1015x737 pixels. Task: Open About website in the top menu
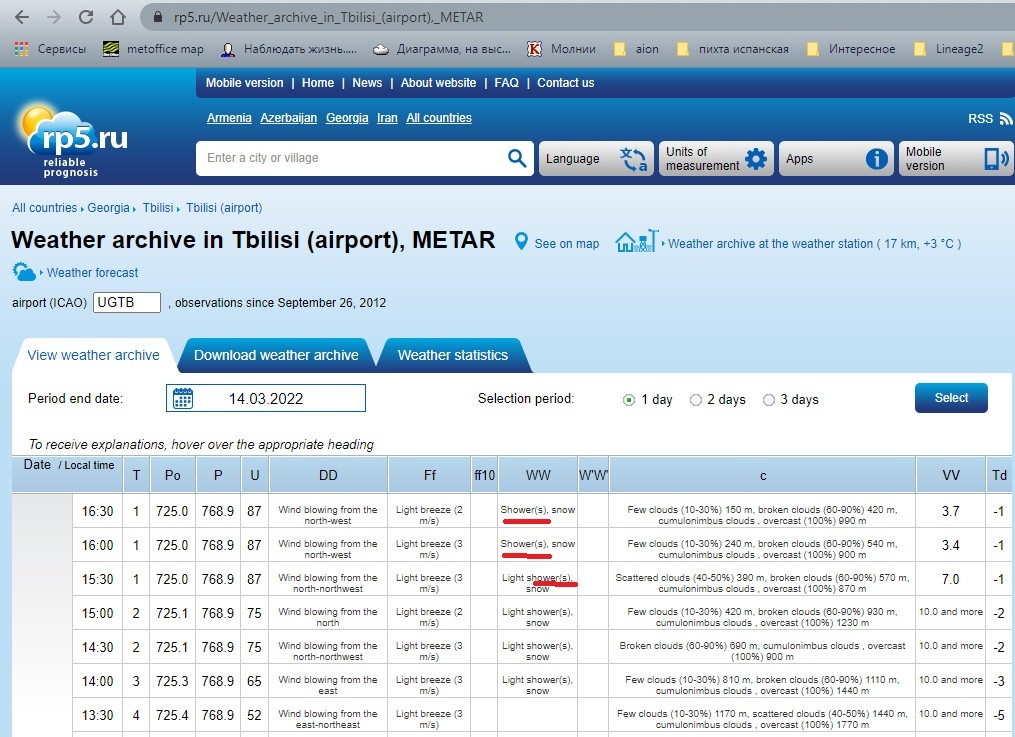tap(438, 83)
